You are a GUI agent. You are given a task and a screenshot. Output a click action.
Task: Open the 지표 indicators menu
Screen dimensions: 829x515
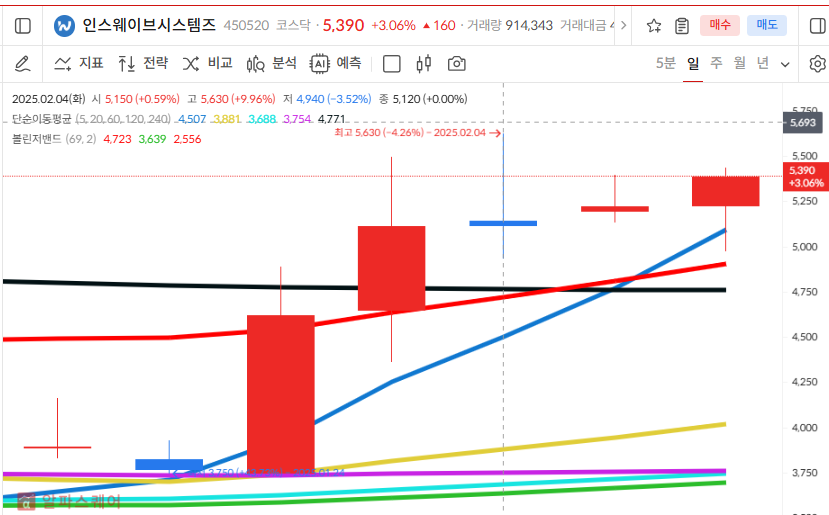[78, 63]
